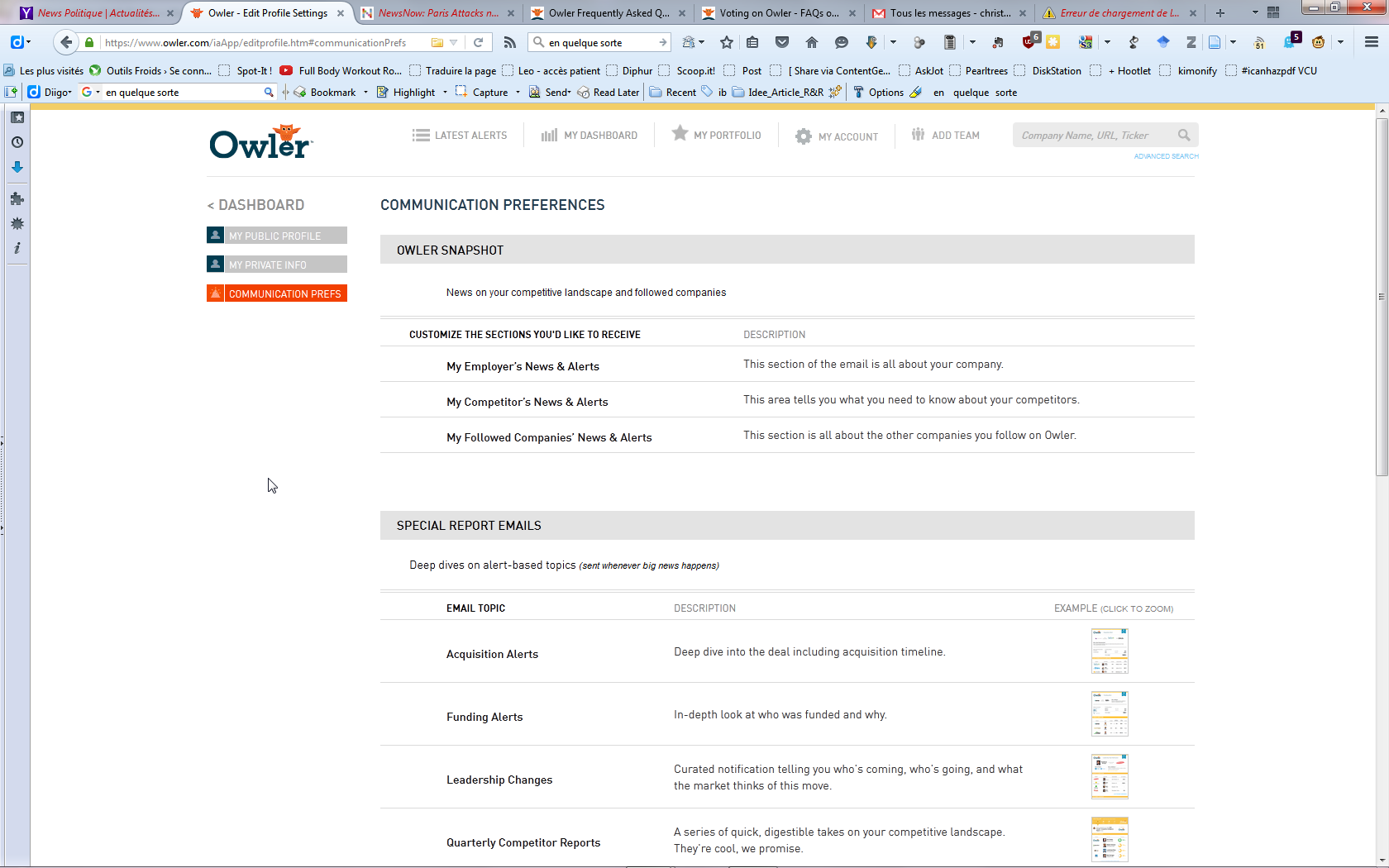This screenshot has width=1389, height=868.
Task: Open the Advanced Search link
Action: coord(1166,156)
